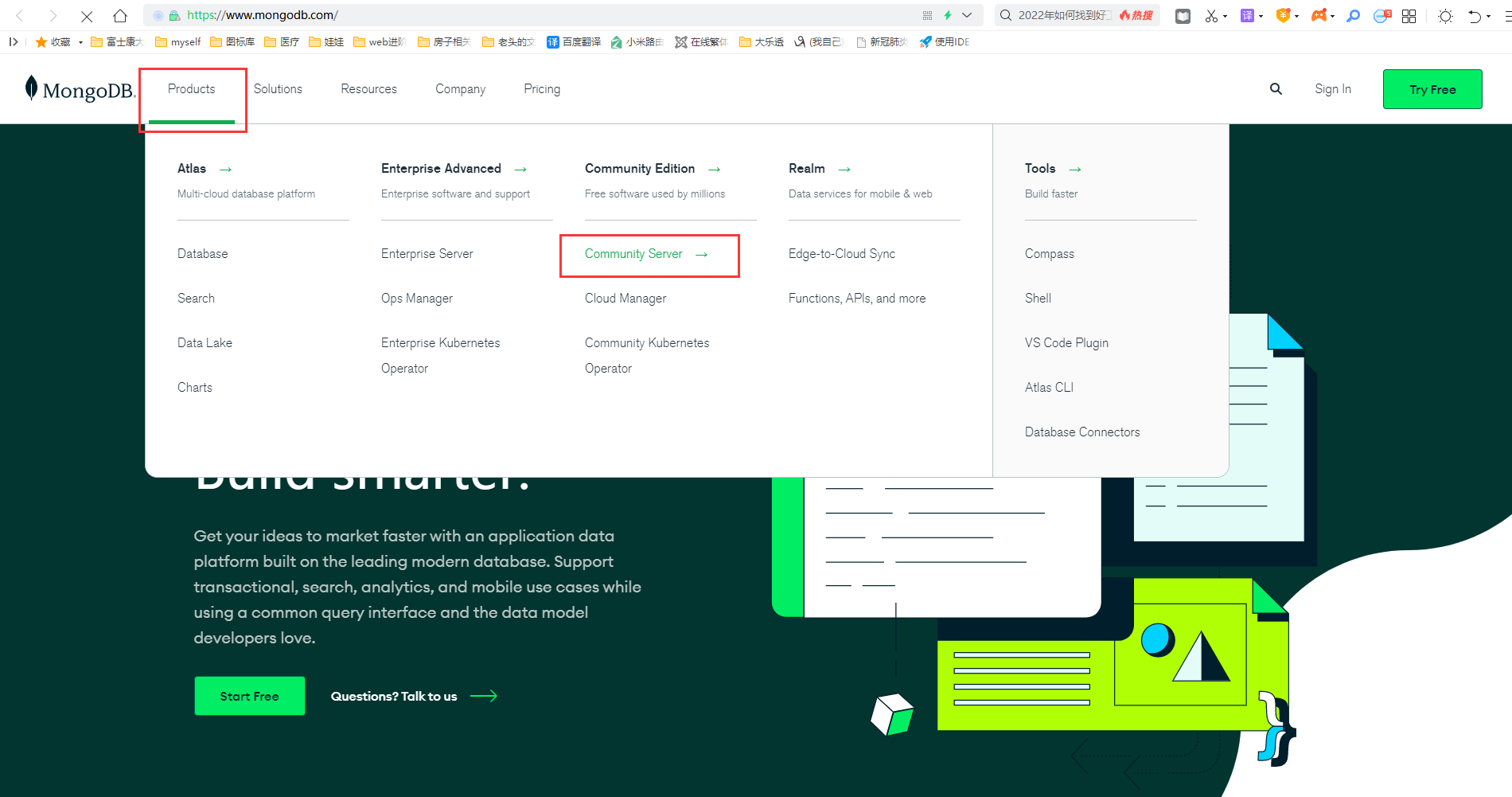
Task: Open the 小米路由 bookmark
Action: pyautogui.click(x=637, y=42)
